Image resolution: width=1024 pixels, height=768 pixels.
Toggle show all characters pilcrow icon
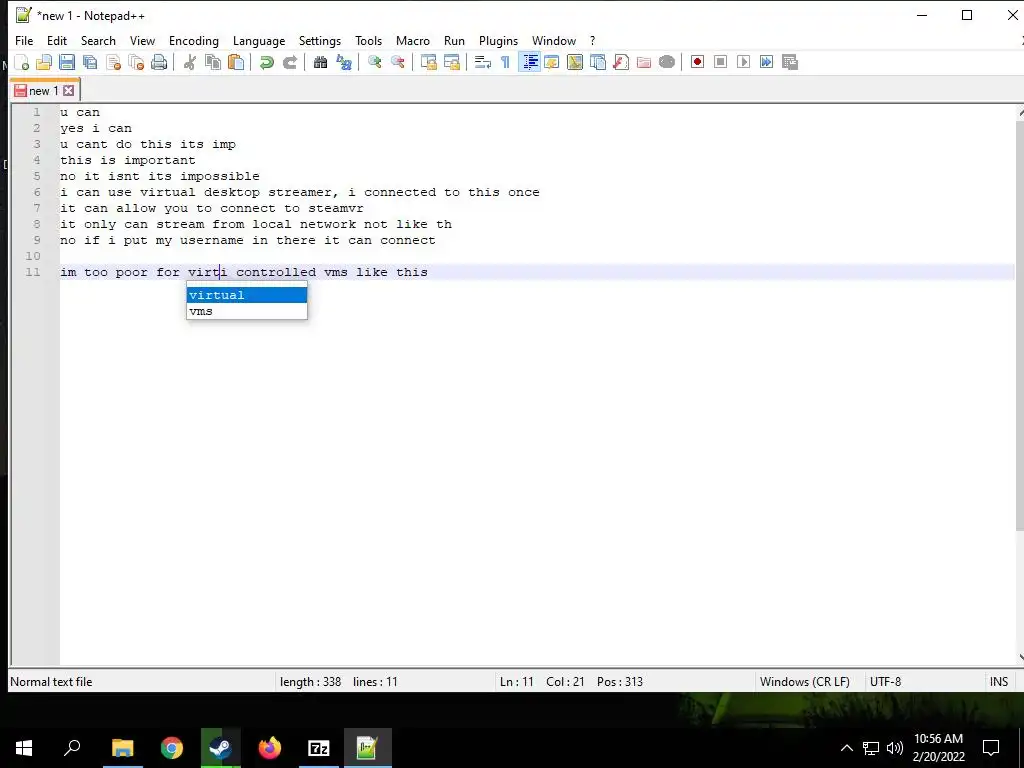coord(505,62)
